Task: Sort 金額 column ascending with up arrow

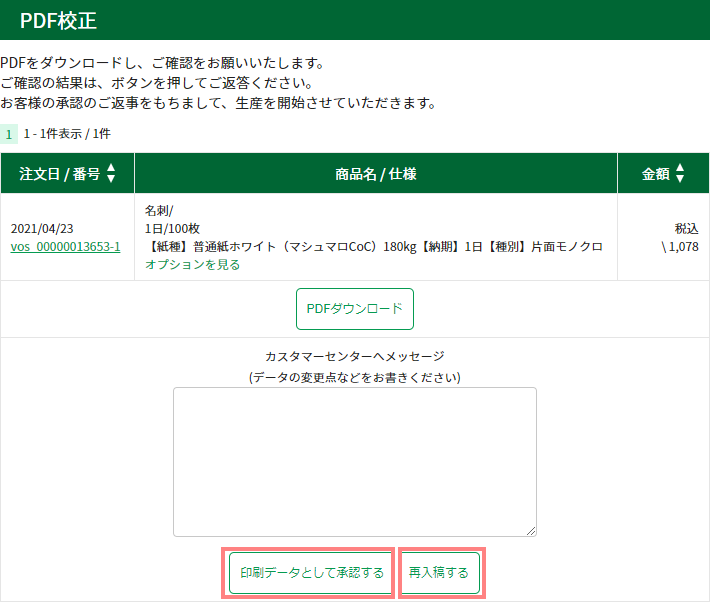Action: point(680,168)
